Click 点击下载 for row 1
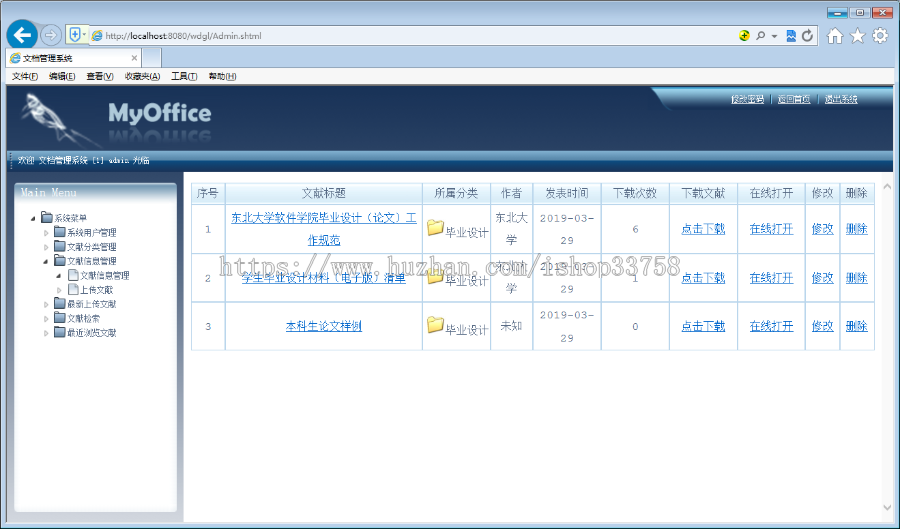This screenshot has width=900, height=529. [703, 229]
